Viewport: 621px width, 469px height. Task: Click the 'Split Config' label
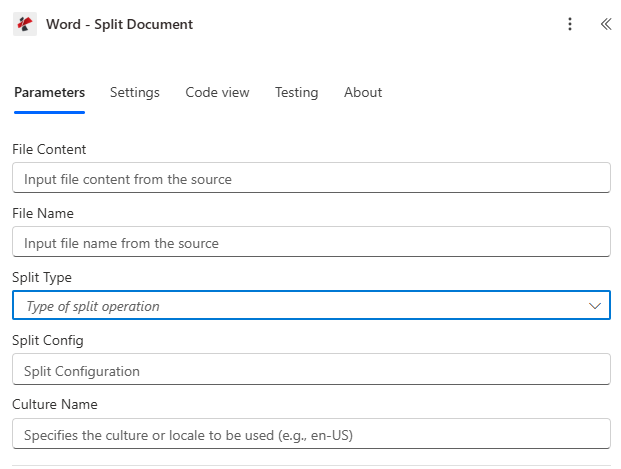click(x=48, y=341)
